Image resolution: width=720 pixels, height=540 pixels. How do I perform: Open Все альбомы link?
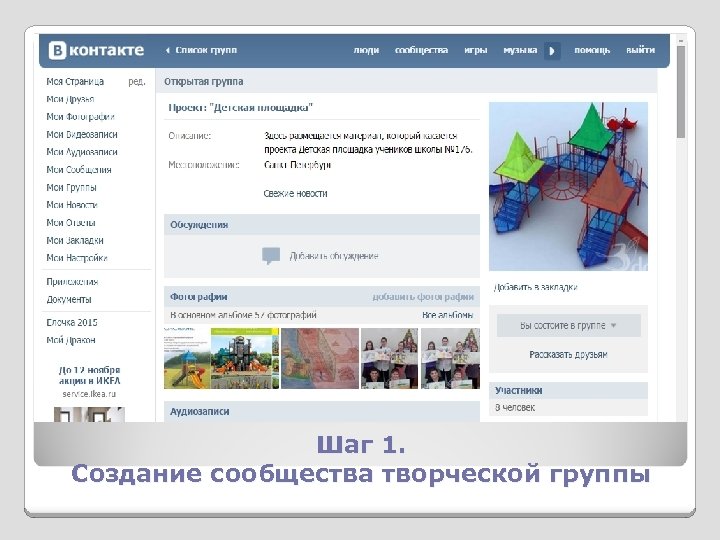(x=447, y=315)
